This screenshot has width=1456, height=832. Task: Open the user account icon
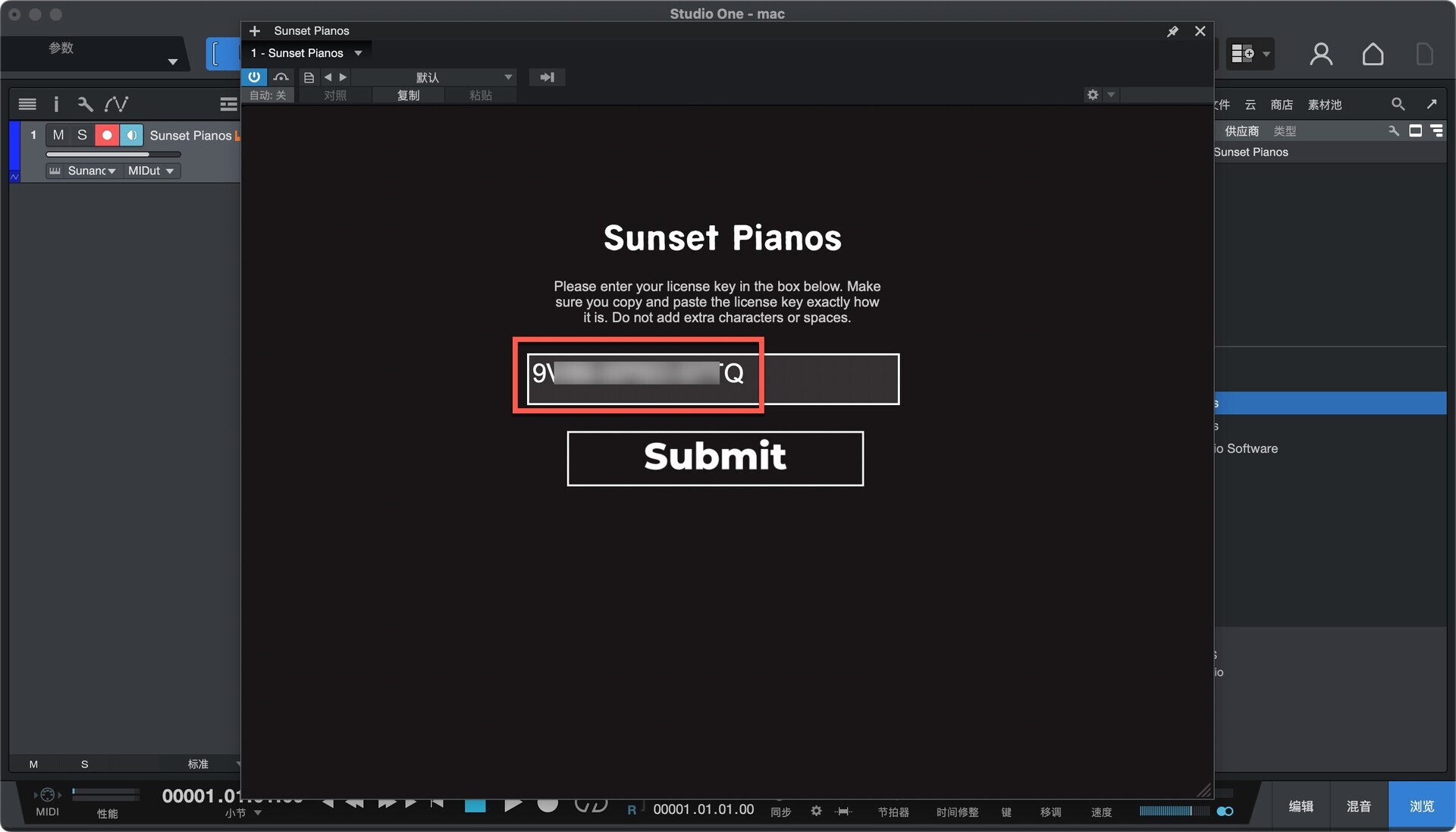tap(1321, 54)
